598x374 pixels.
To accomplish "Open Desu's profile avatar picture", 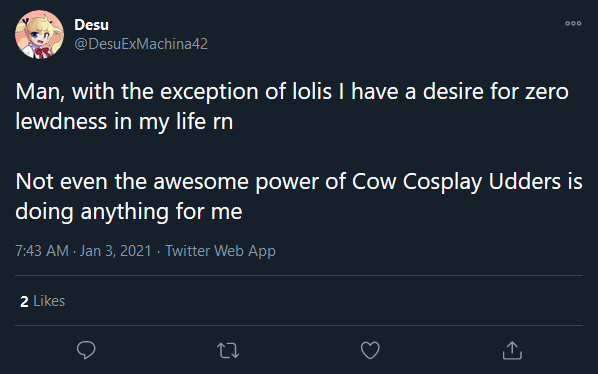I will tap(39, 34).
